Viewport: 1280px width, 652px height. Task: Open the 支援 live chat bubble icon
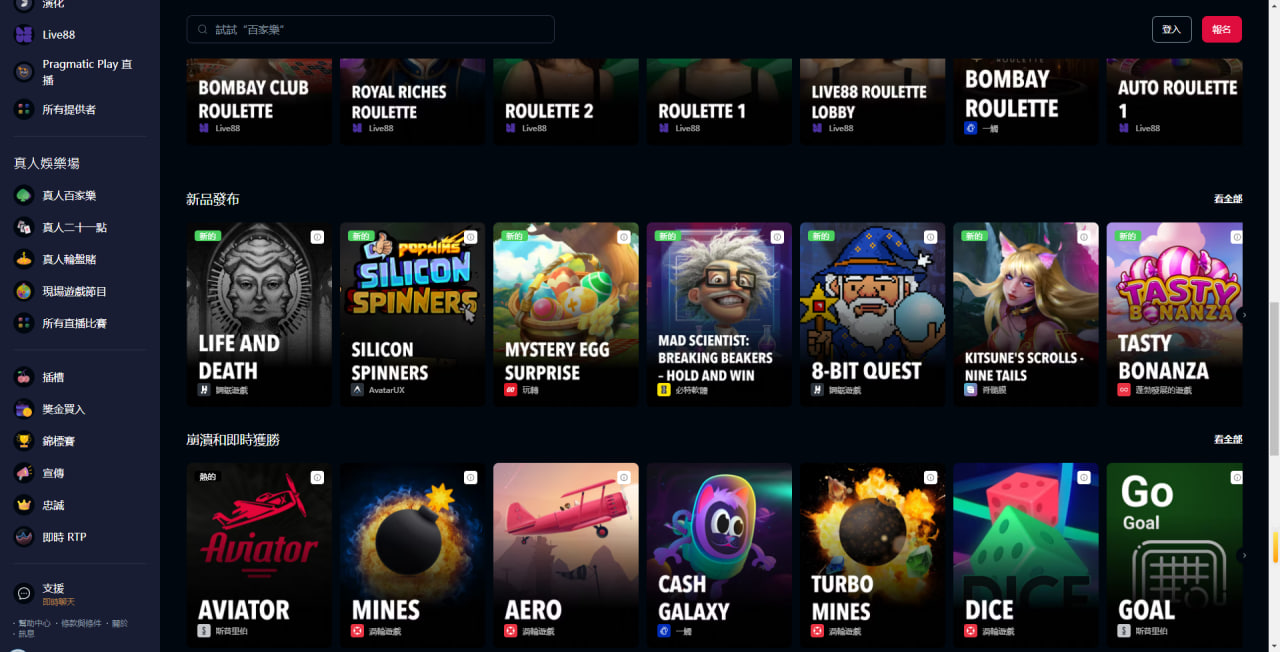[24, 594]
